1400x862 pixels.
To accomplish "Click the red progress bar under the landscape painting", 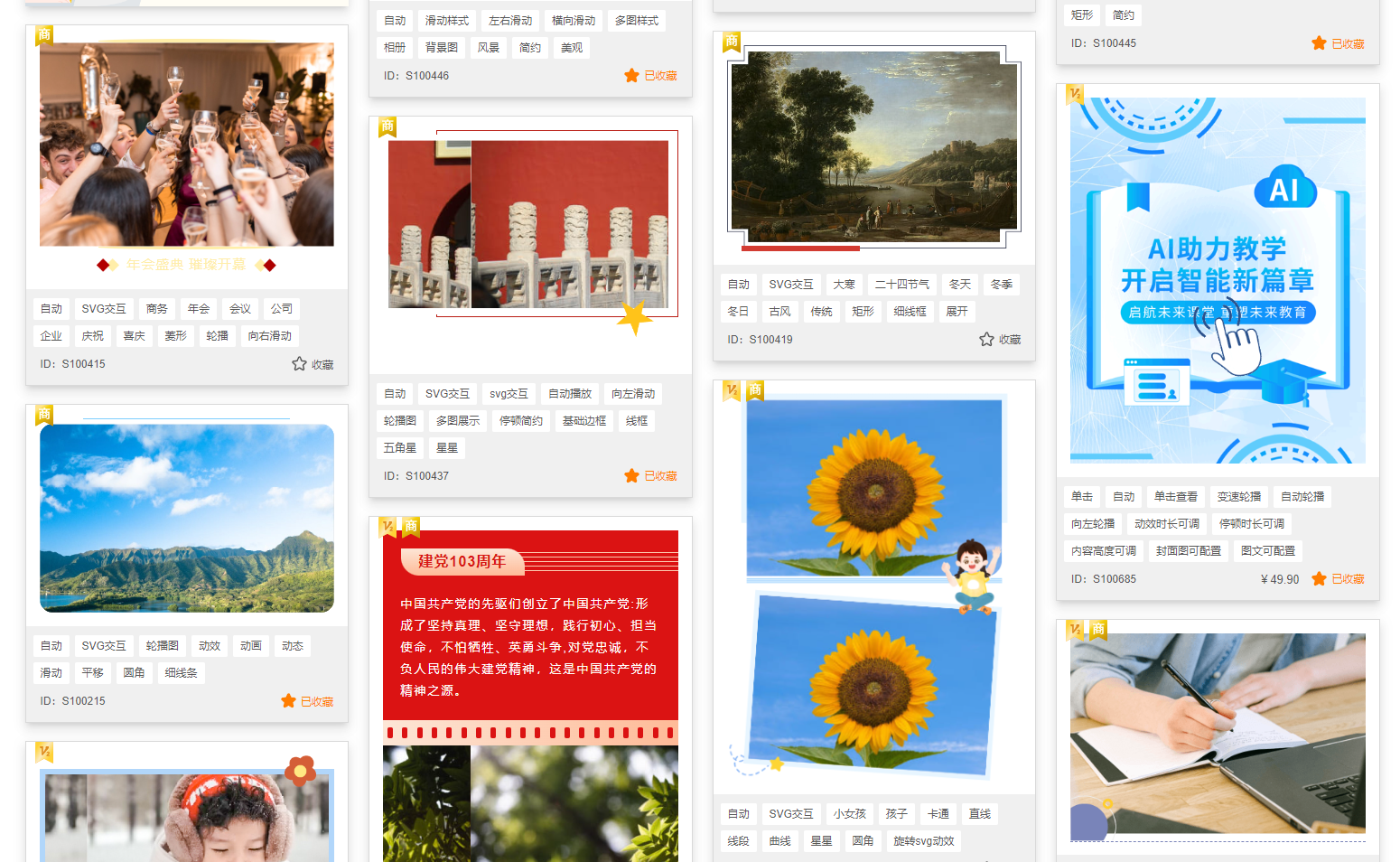I will tap(799, 247).
